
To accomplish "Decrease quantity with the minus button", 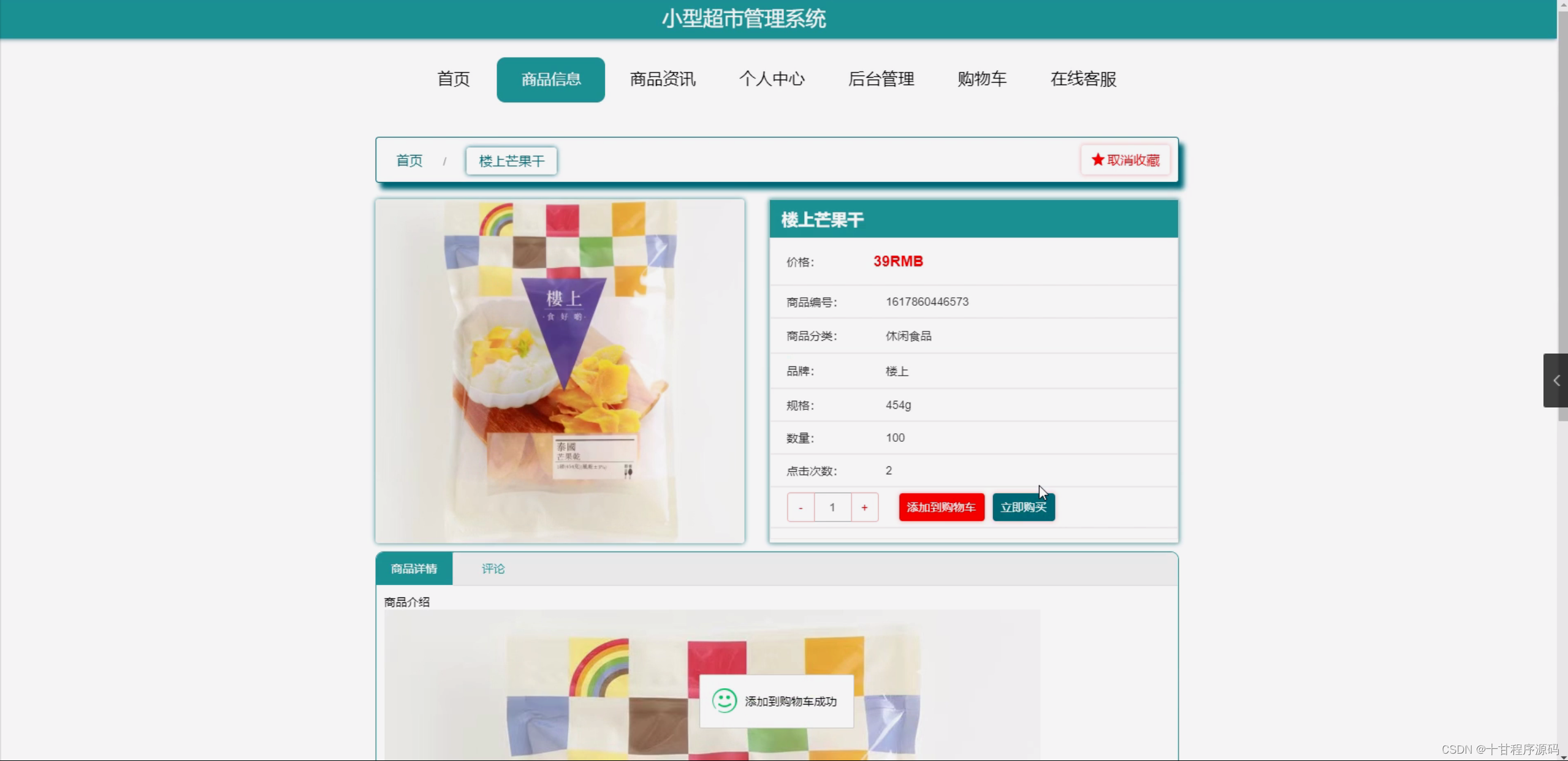I will [801, 507].
